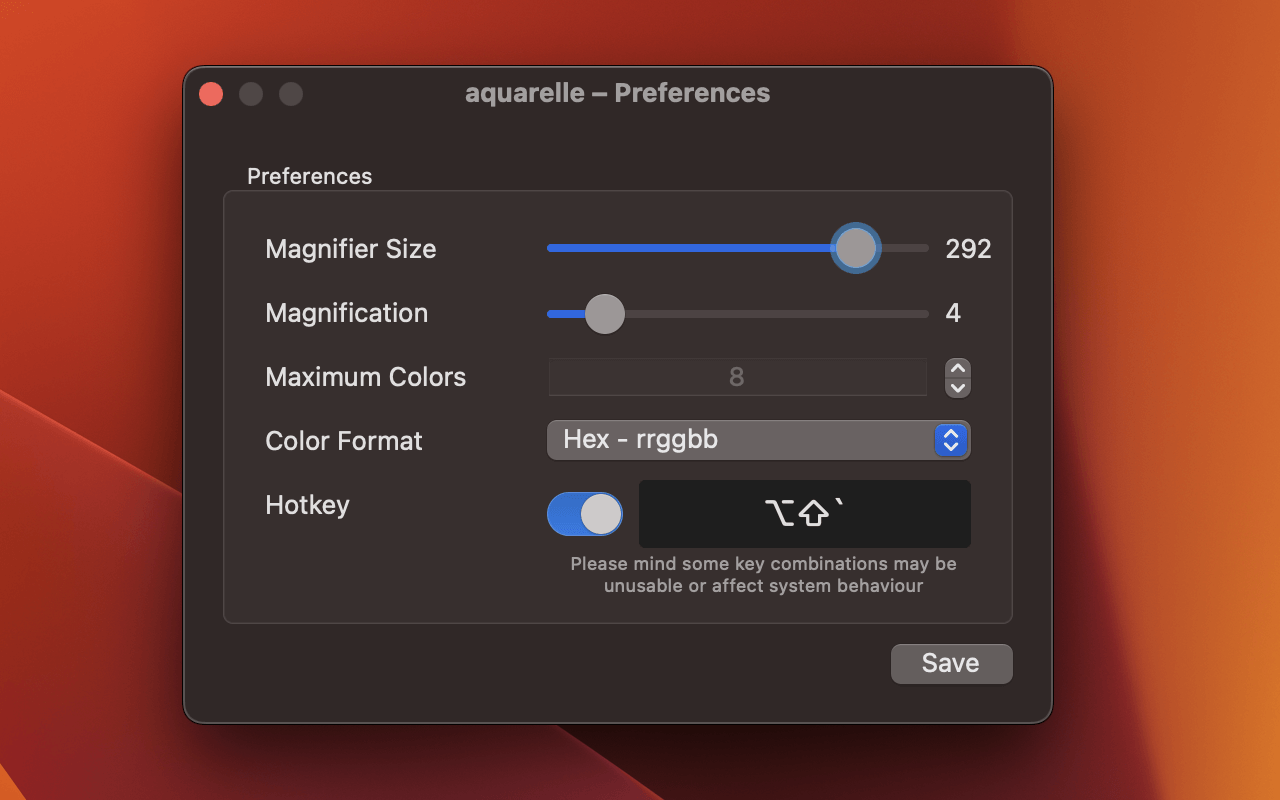
Task: Click the blue chevrons of Color Format
Action: [x=951, y=440]
